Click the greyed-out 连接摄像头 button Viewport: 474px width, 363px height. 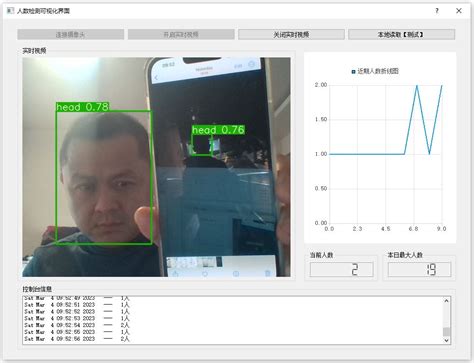(71, 34)
